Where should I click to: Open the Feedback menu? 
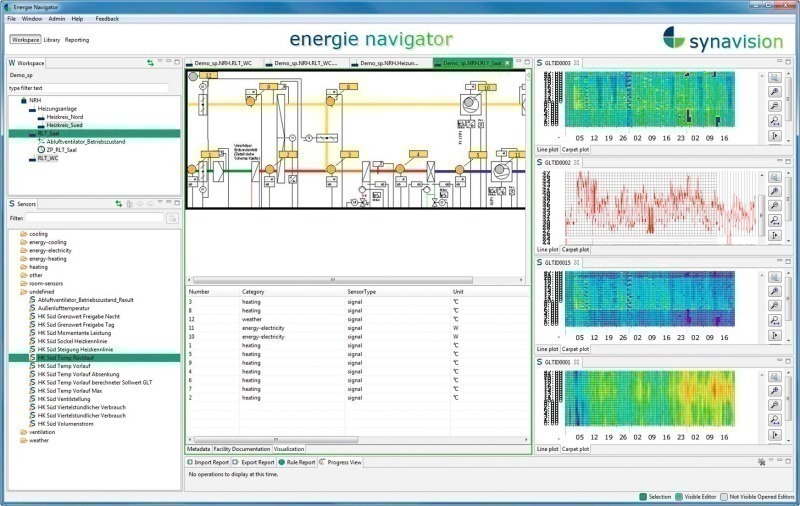pyautogui.click(x=107, y=18)
